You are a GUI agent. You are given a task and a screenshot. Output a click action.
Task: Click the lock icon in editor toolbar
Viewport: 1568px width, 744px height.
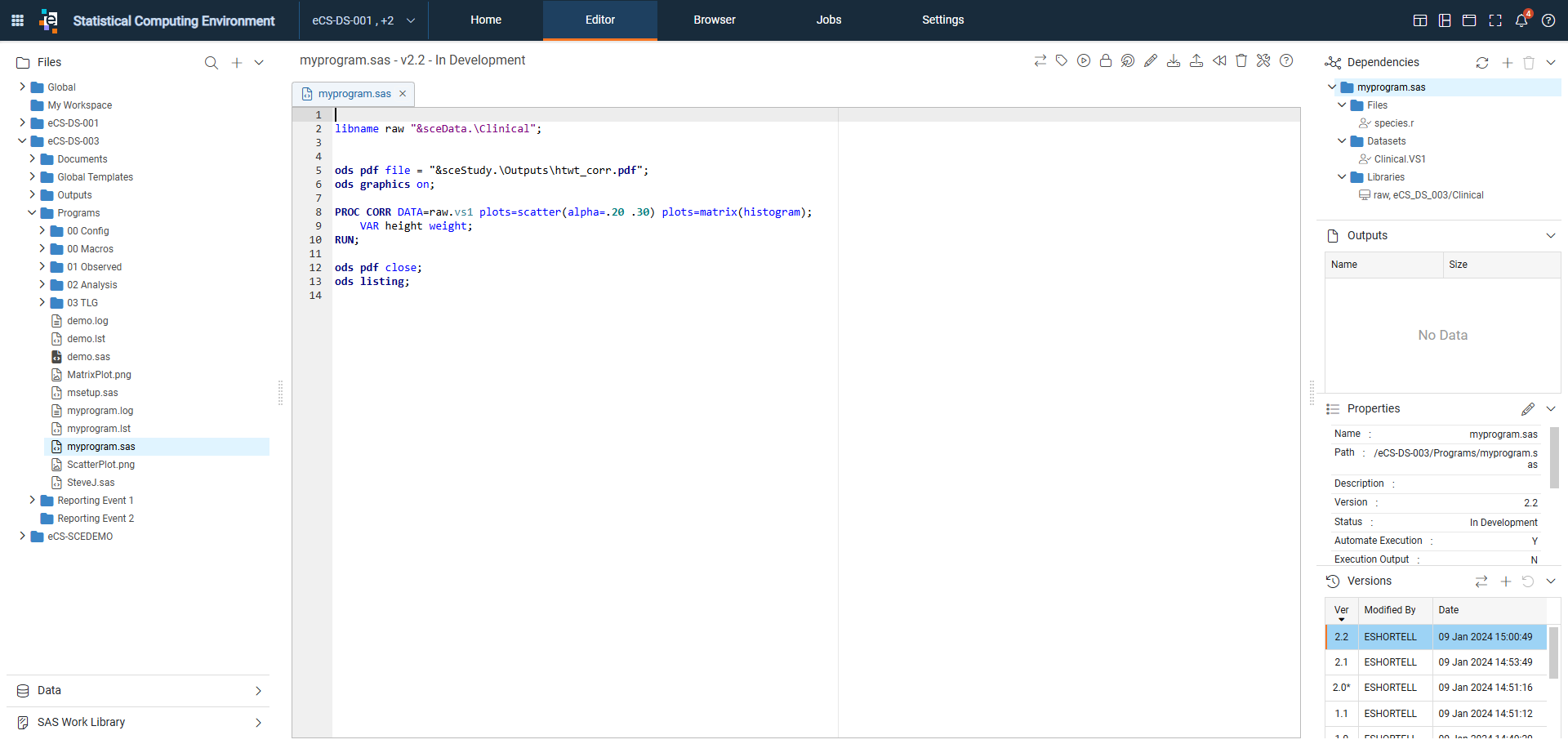click(1106, 60)
